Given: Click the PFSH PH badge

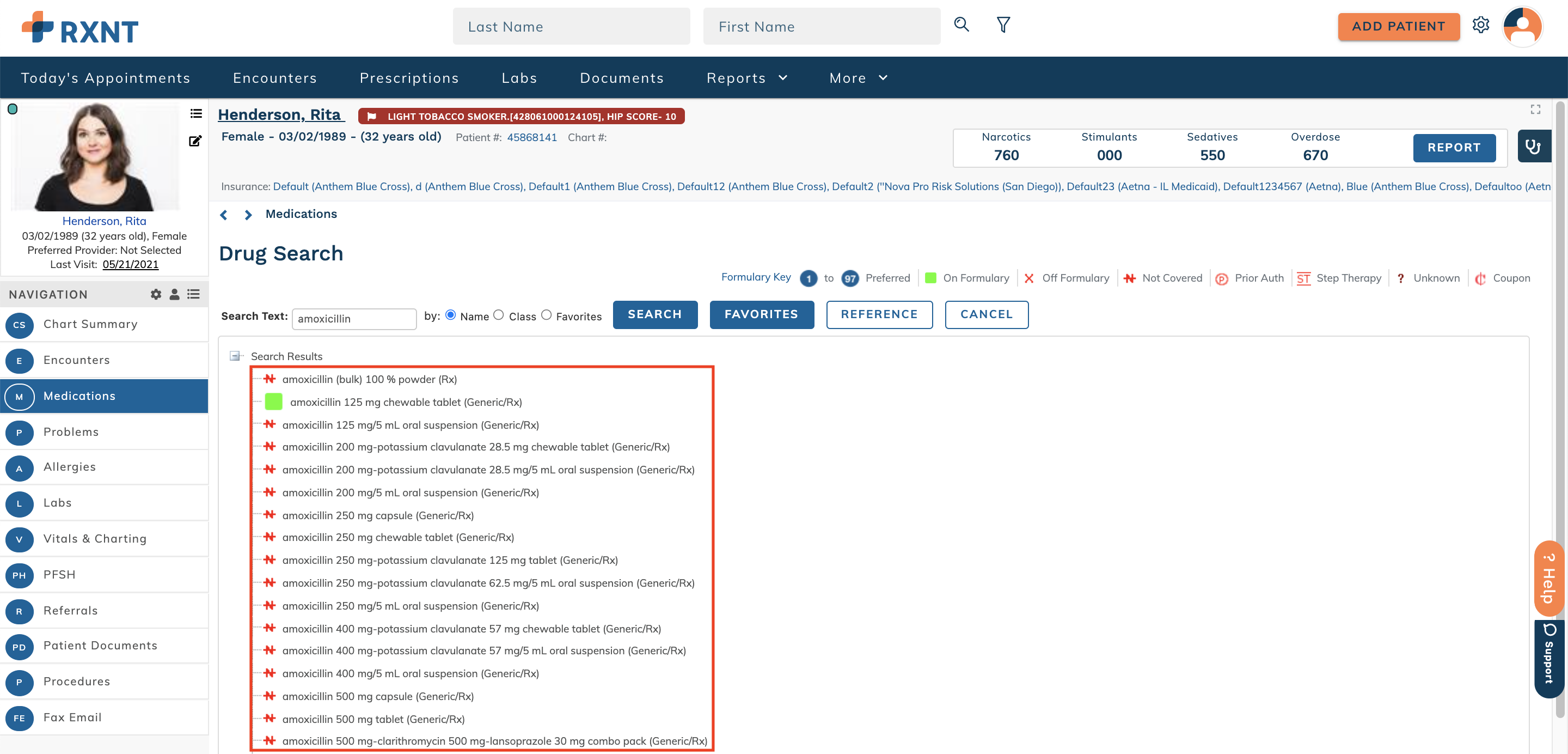Looking at the screenshot, I should point(20,575).
